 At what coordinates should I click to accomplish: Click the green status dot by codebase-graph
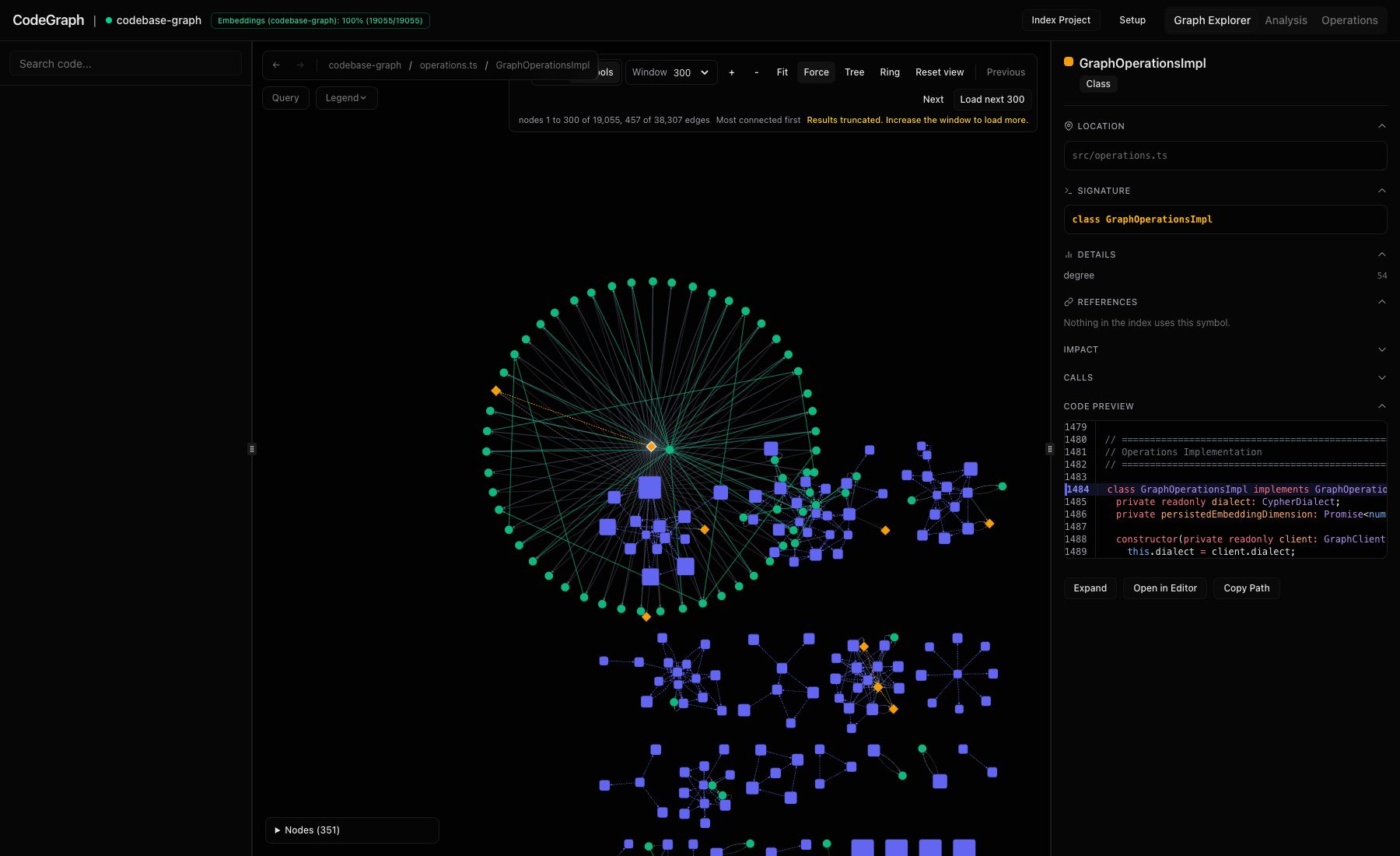click(x=109, y=20)
